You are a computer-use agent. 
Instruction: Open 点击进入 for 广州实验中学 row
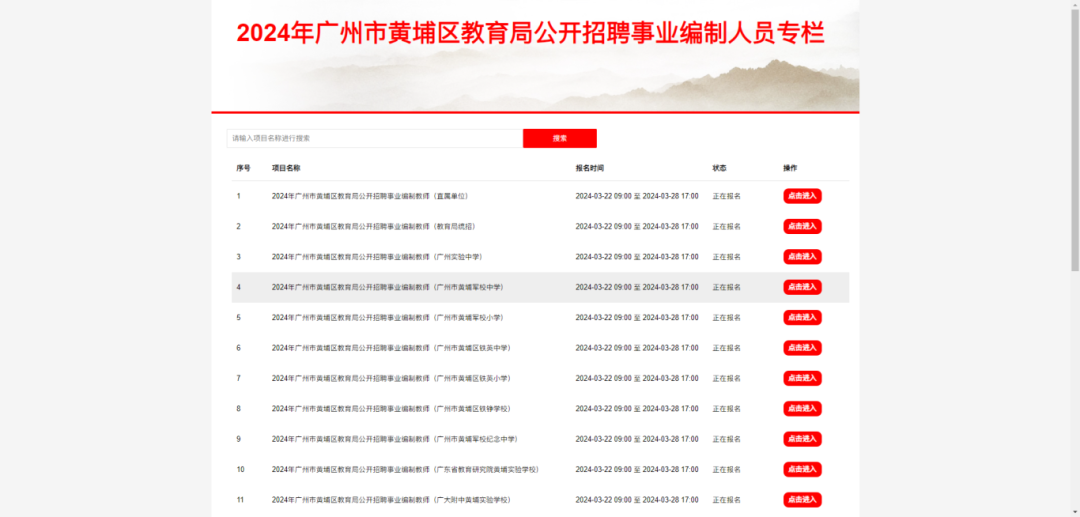[x=802, y=257]
